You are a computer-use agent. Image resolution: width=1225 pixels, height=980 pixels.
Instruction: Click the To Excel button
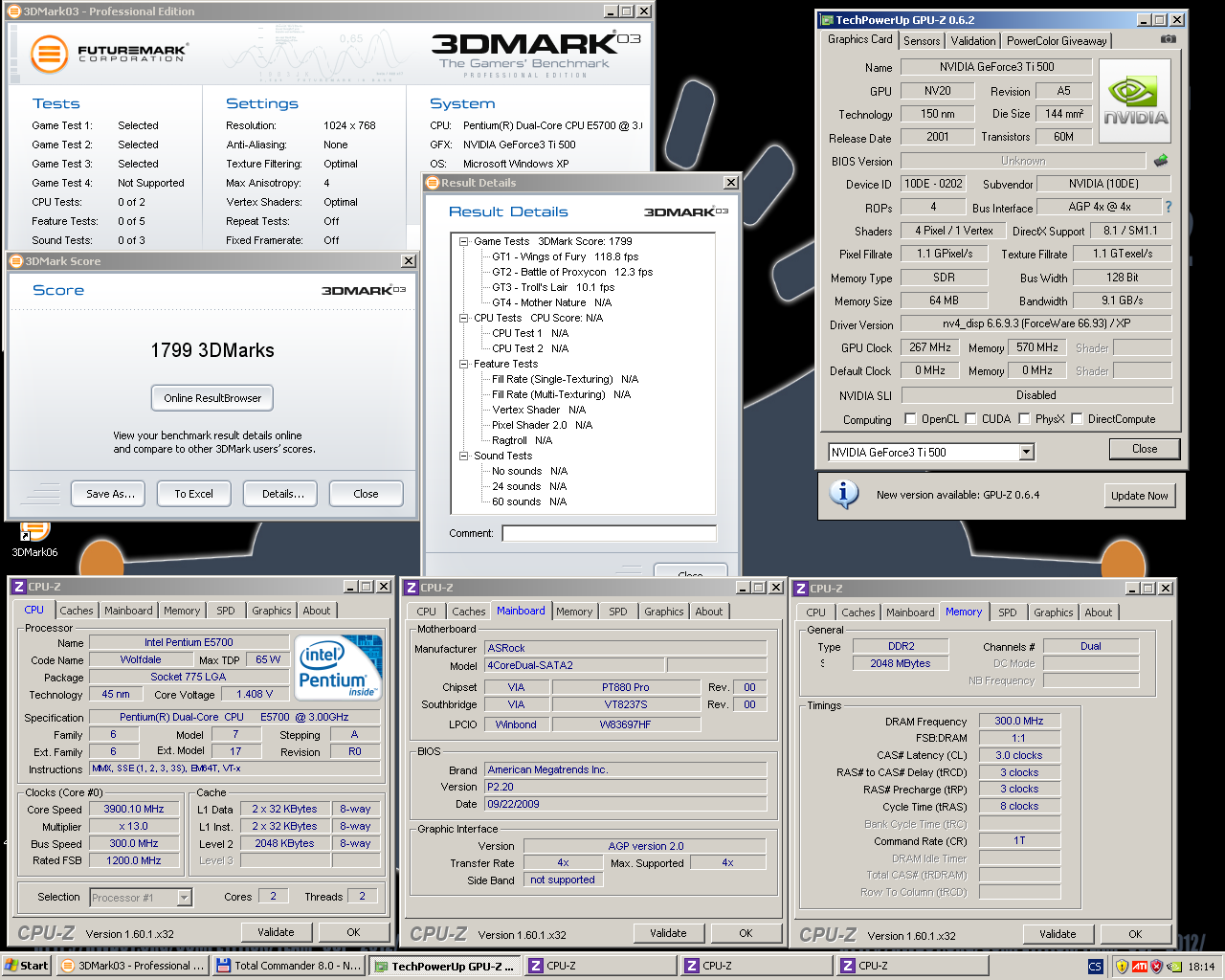click(x=194, y=494)
